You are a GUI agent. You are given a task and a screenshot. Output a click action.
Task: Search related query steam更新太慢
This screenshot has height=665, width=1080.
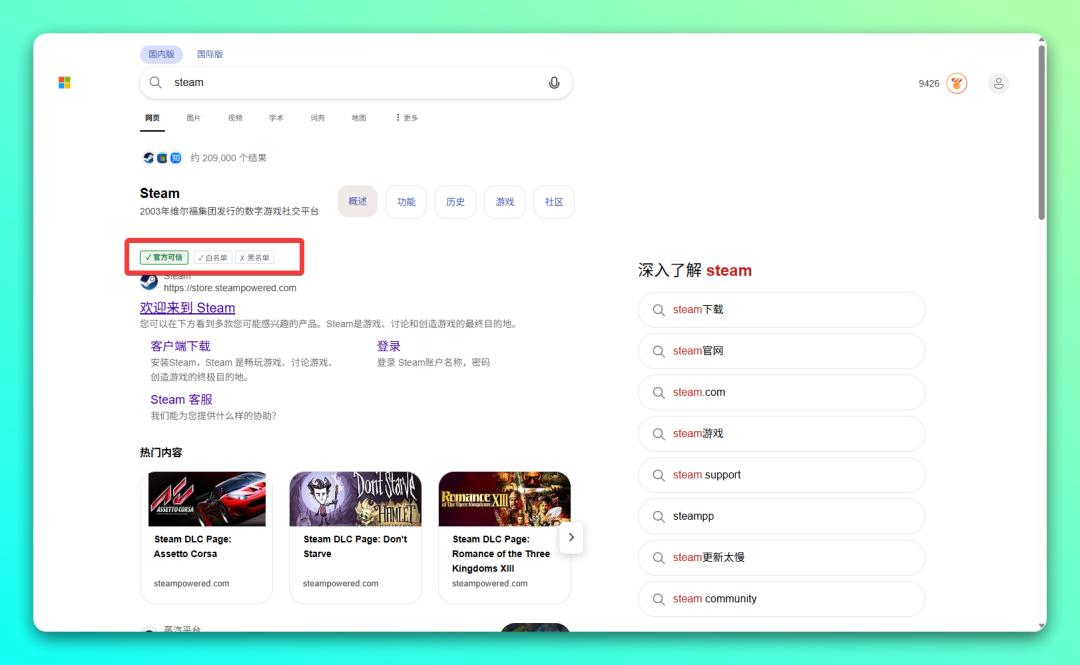tap(781, 558)
